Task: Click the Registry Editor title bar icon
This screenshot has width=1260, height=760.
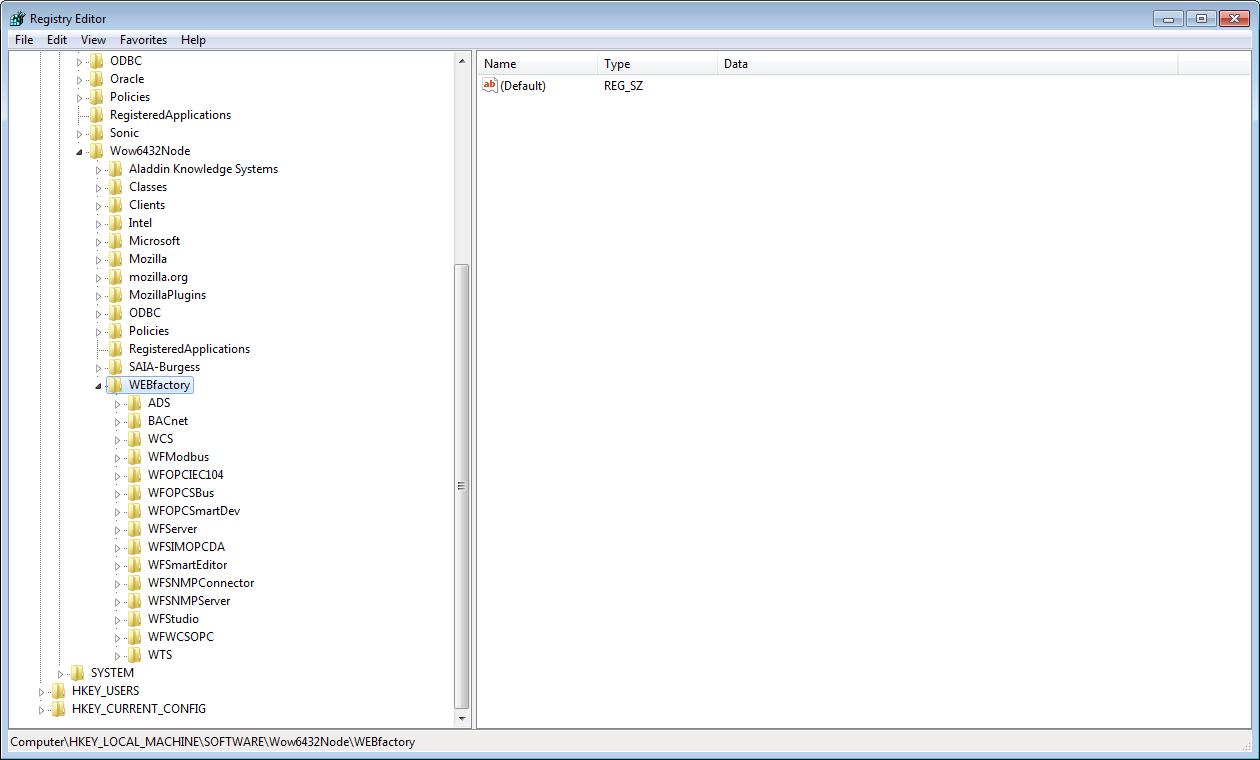Action: coord(17,18)
